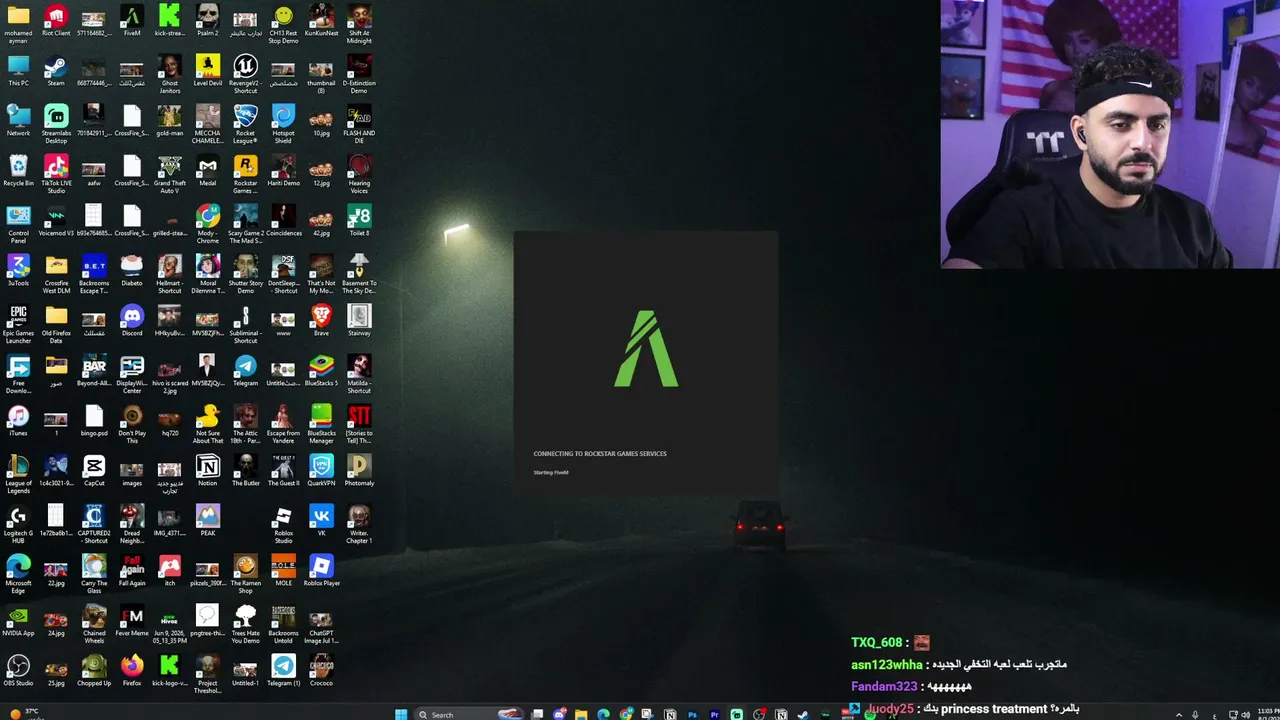Open the Chopped Up game shortcut
Viewport: 1280px width, 720px height.
click(94, 671)
